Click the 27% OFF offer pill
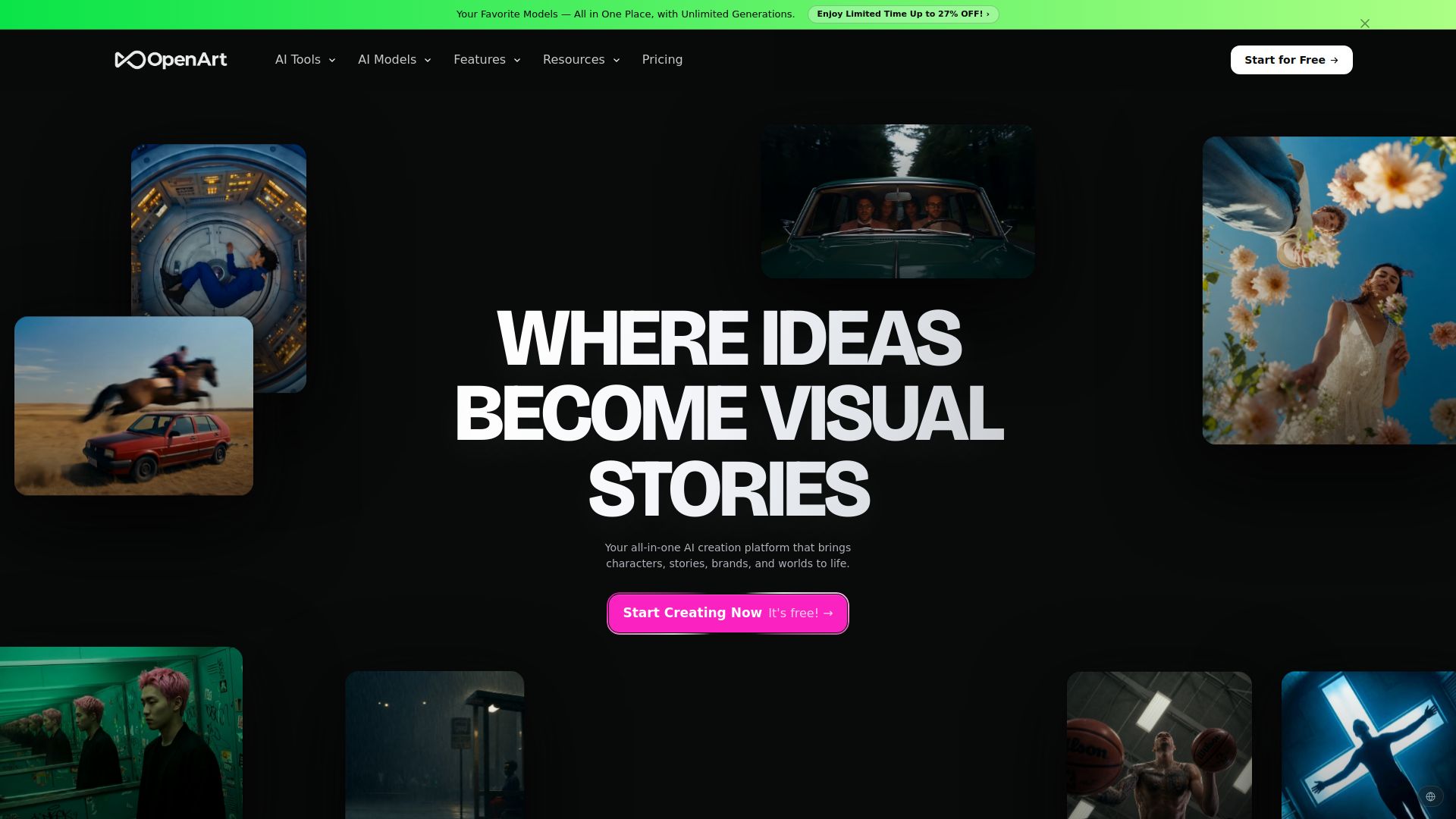 903,14
